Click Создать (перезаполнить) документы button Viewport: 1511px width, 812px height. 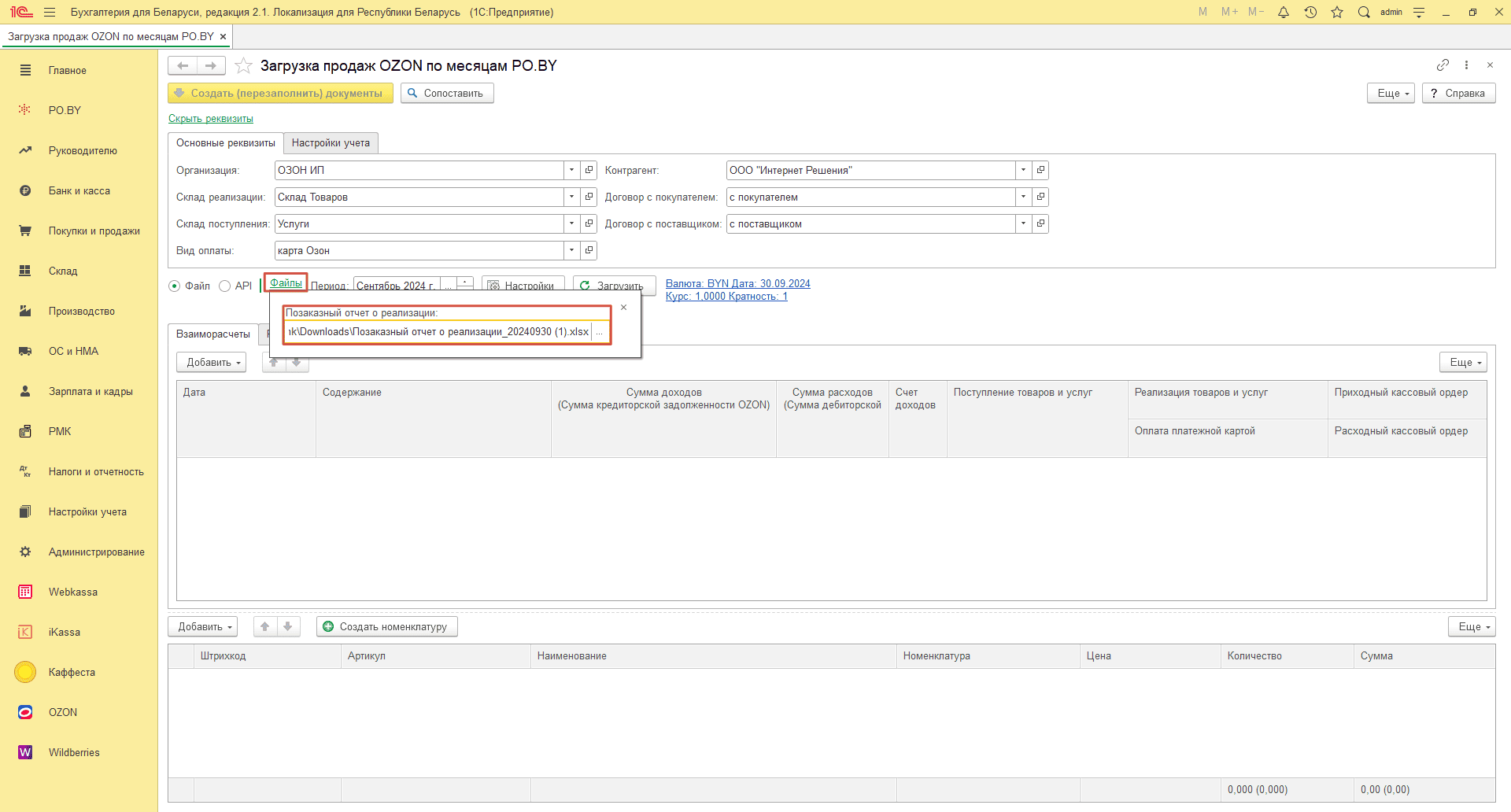pyautogui.click(x=280, y=93)
